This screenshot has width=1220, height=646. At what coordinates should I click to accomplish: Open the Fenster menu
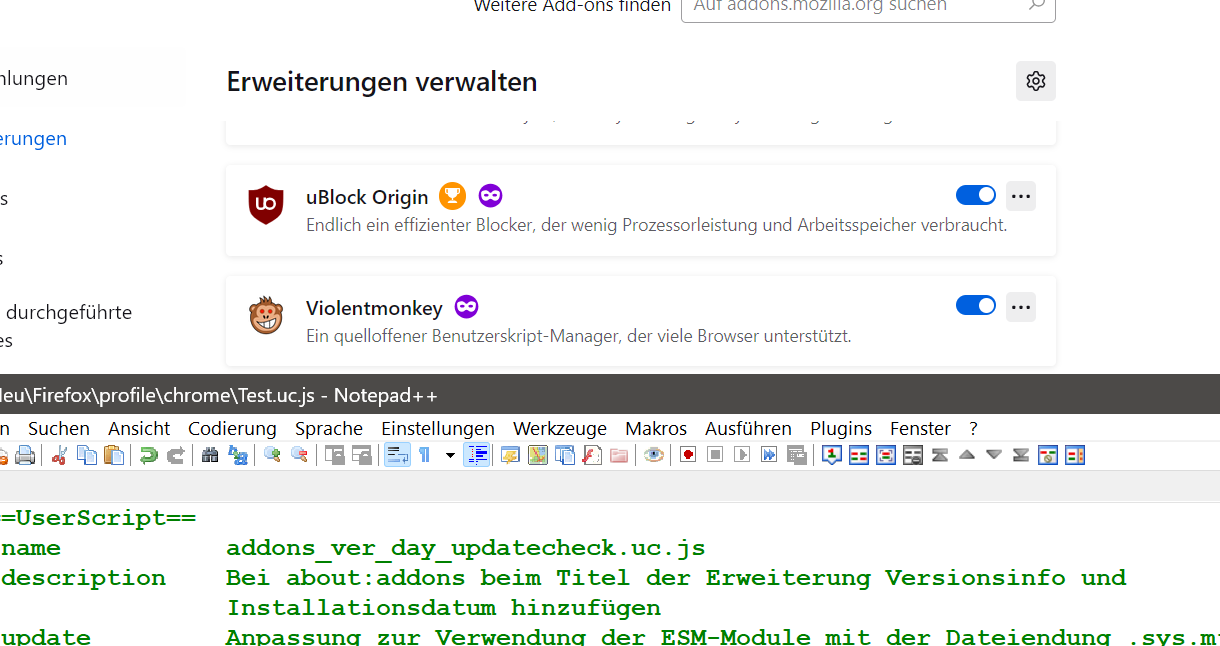point(920,428)
